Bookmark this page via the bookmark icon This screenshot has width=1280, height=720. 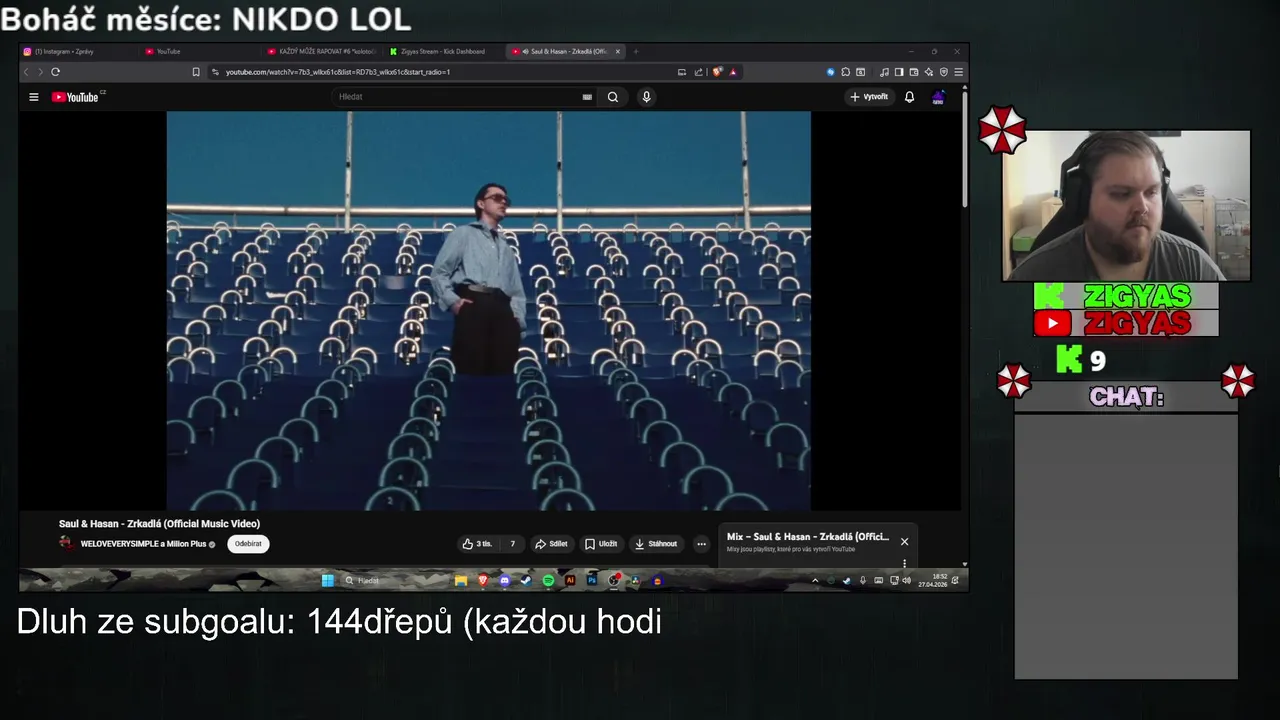coord(196,72)
